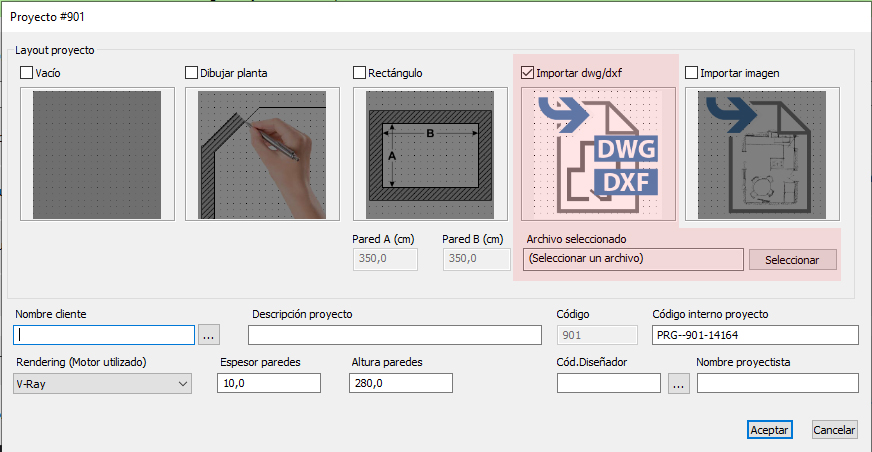Viewport: 872px width, 452px height.
Task: Click the Pared A (cm) field
Action: (385, 259)
